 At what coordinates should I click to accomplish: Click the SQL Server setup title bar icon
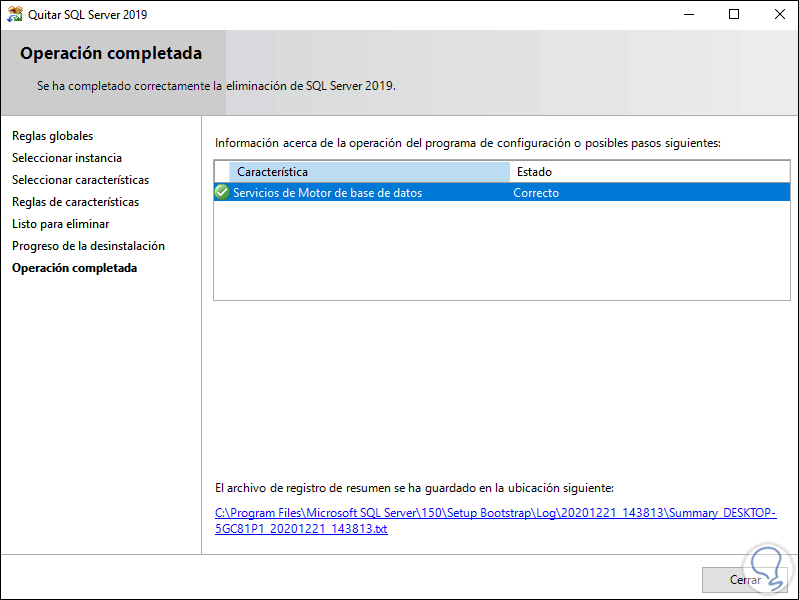pyautogui.click(x=15, y=14)
